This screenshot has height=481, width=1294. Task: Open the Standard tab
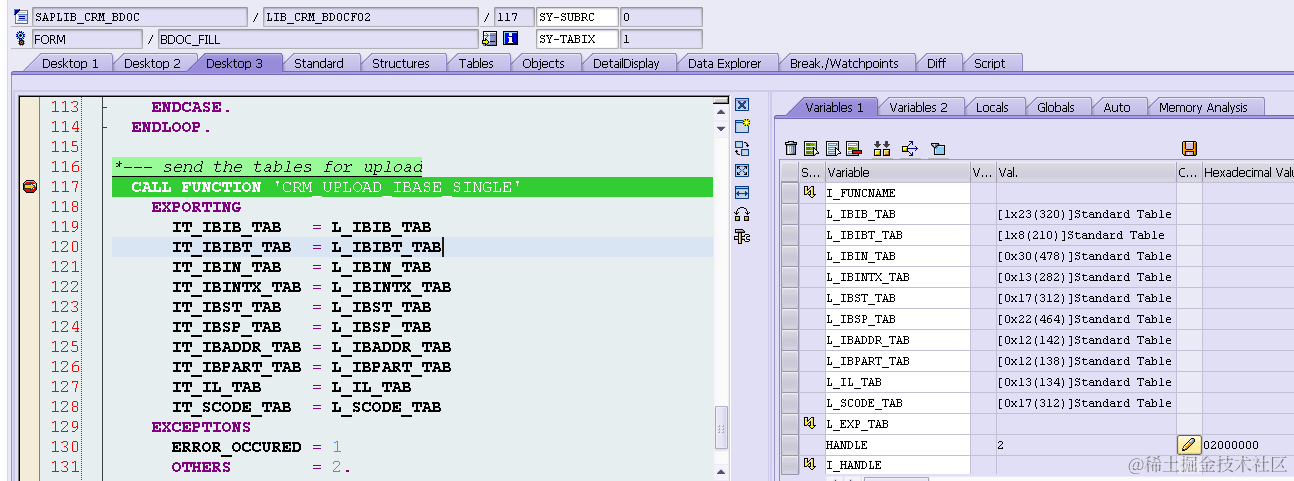tap(318, 63)
